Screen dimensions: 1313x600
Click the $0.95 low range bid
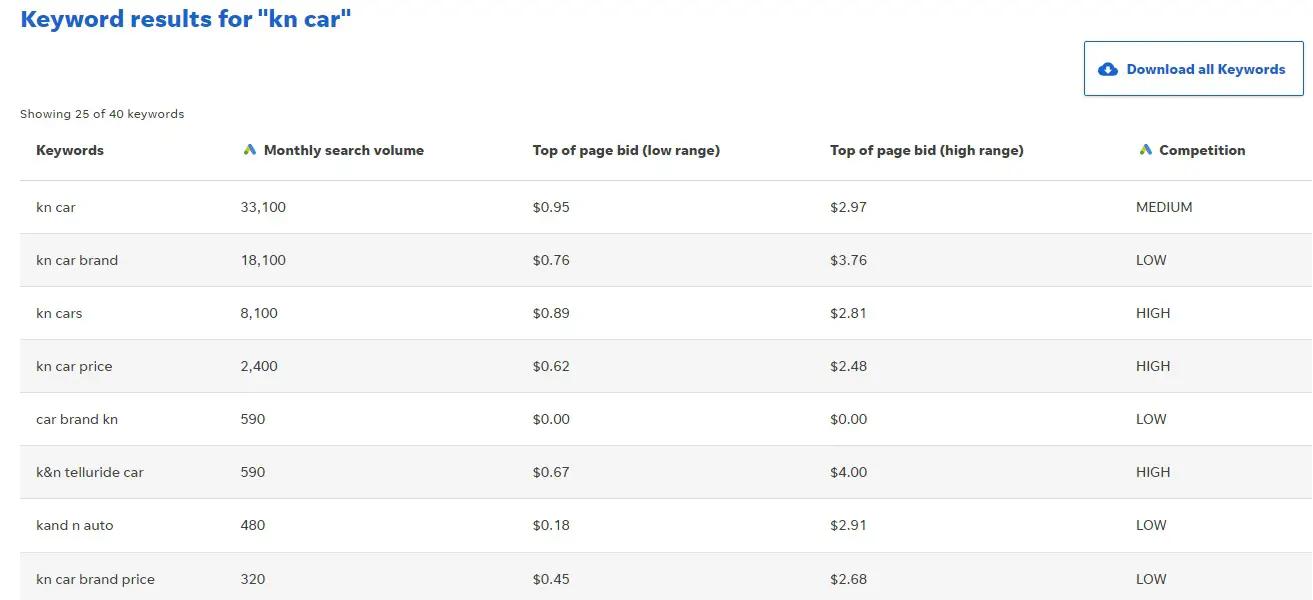pyautogui.click(x=551, y=207)
